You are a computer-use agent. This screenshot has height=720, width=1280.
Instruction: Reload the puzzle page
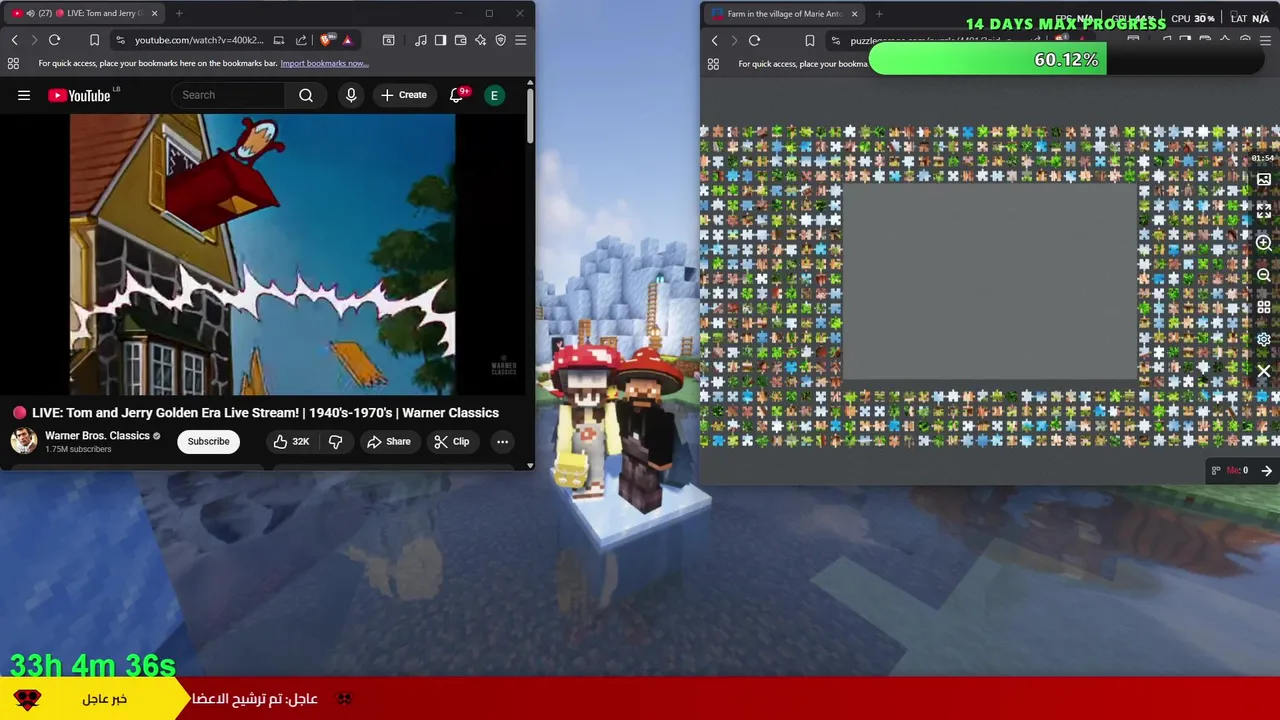[755, 41]
